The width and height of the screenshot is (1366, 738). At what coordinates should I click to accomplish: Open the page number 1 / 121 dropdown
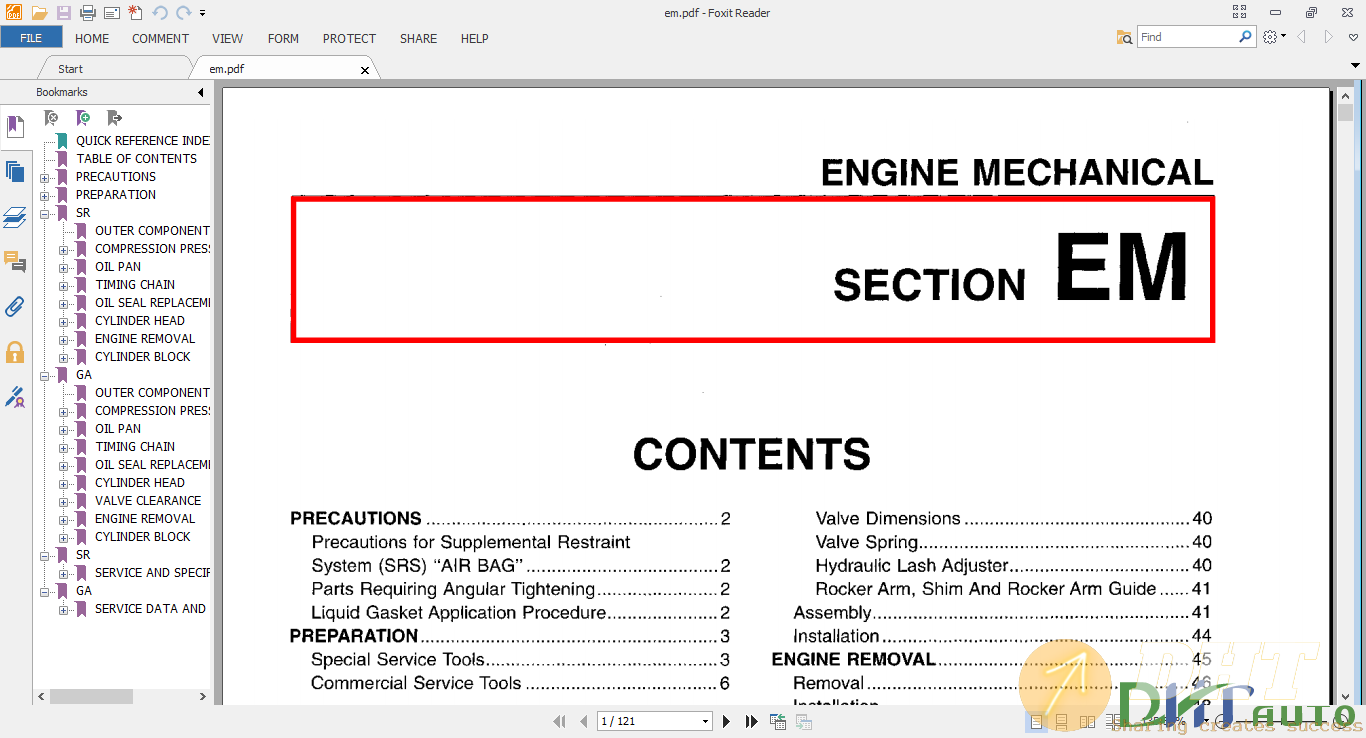[x=706, y=721]
